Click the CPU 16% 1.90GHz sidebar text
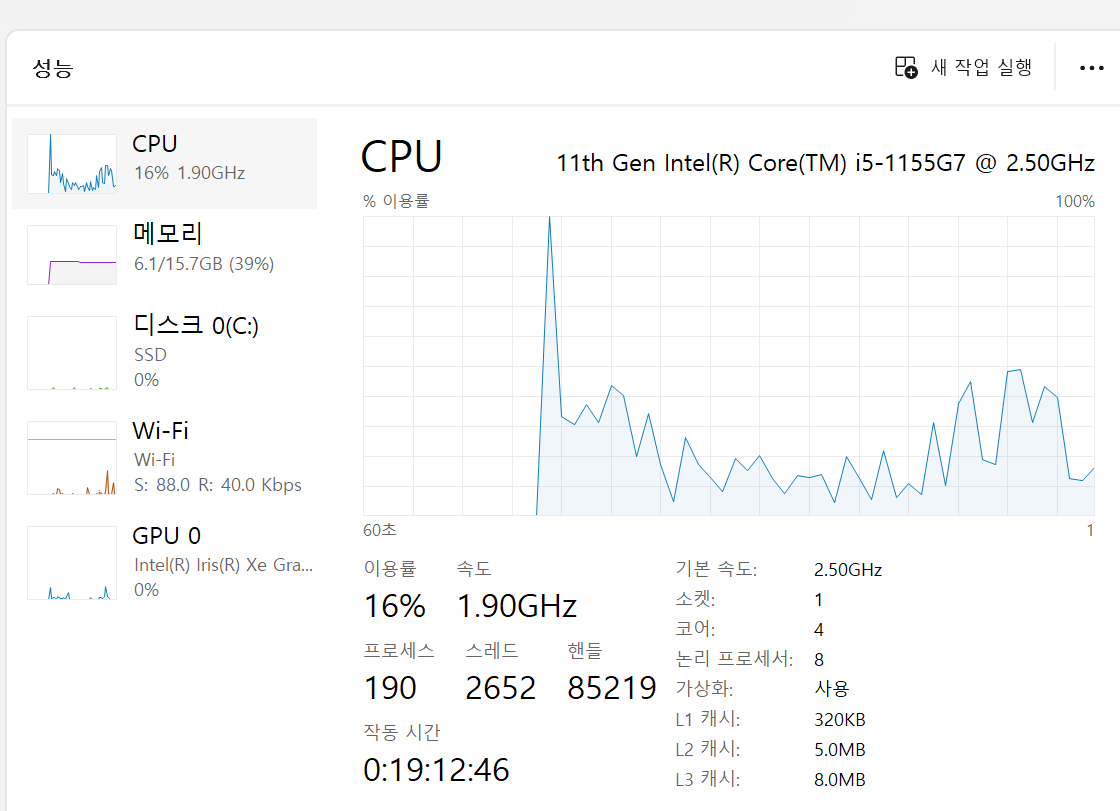 pos(189,173)
